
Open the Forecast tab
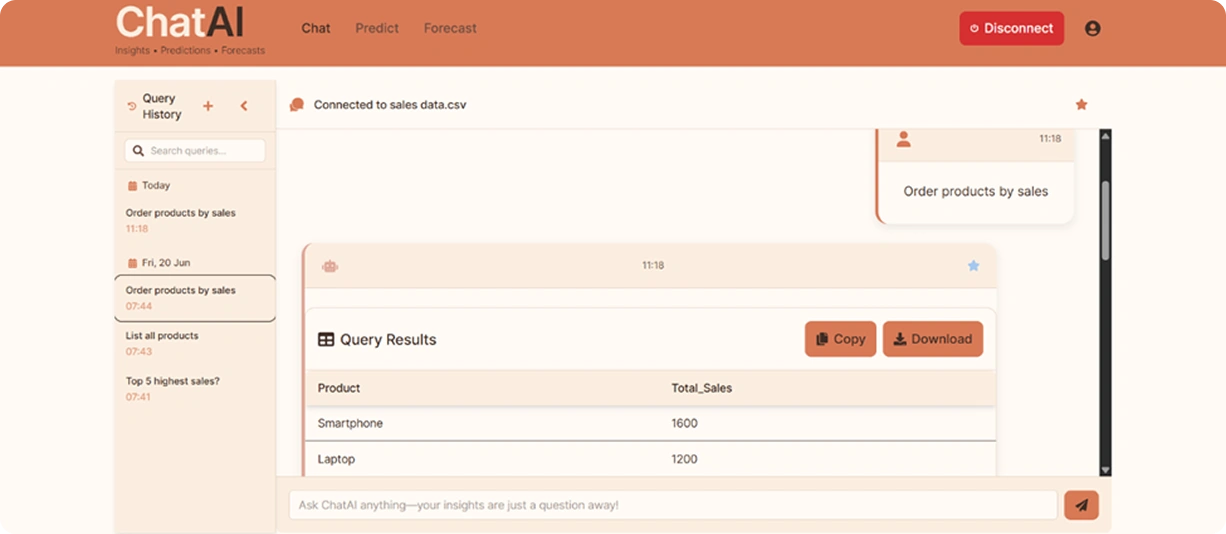point(450,28)
